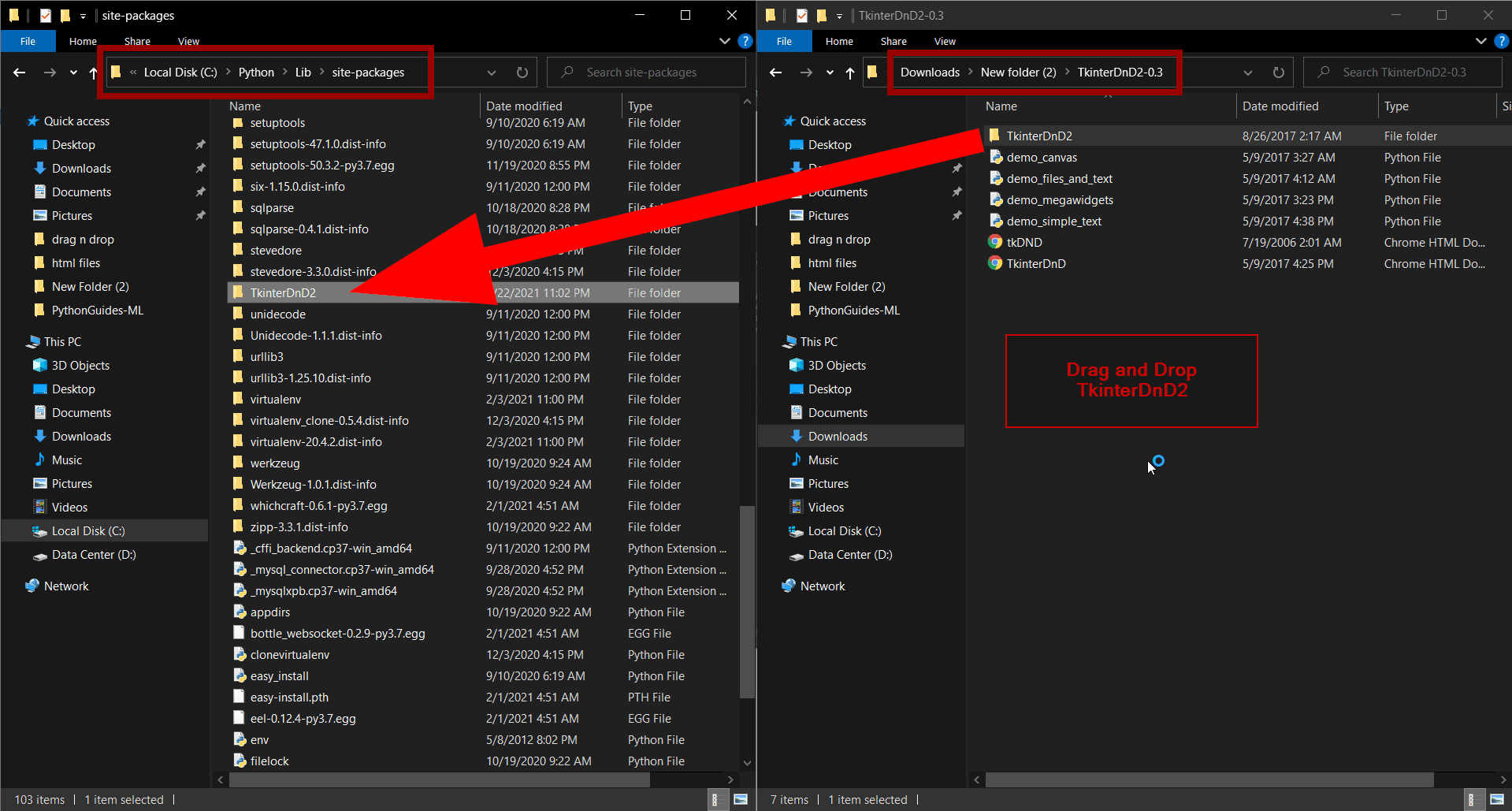Select Music in the right window sidebar
This screenshot has height=811, width=1512.
point(823,460)
